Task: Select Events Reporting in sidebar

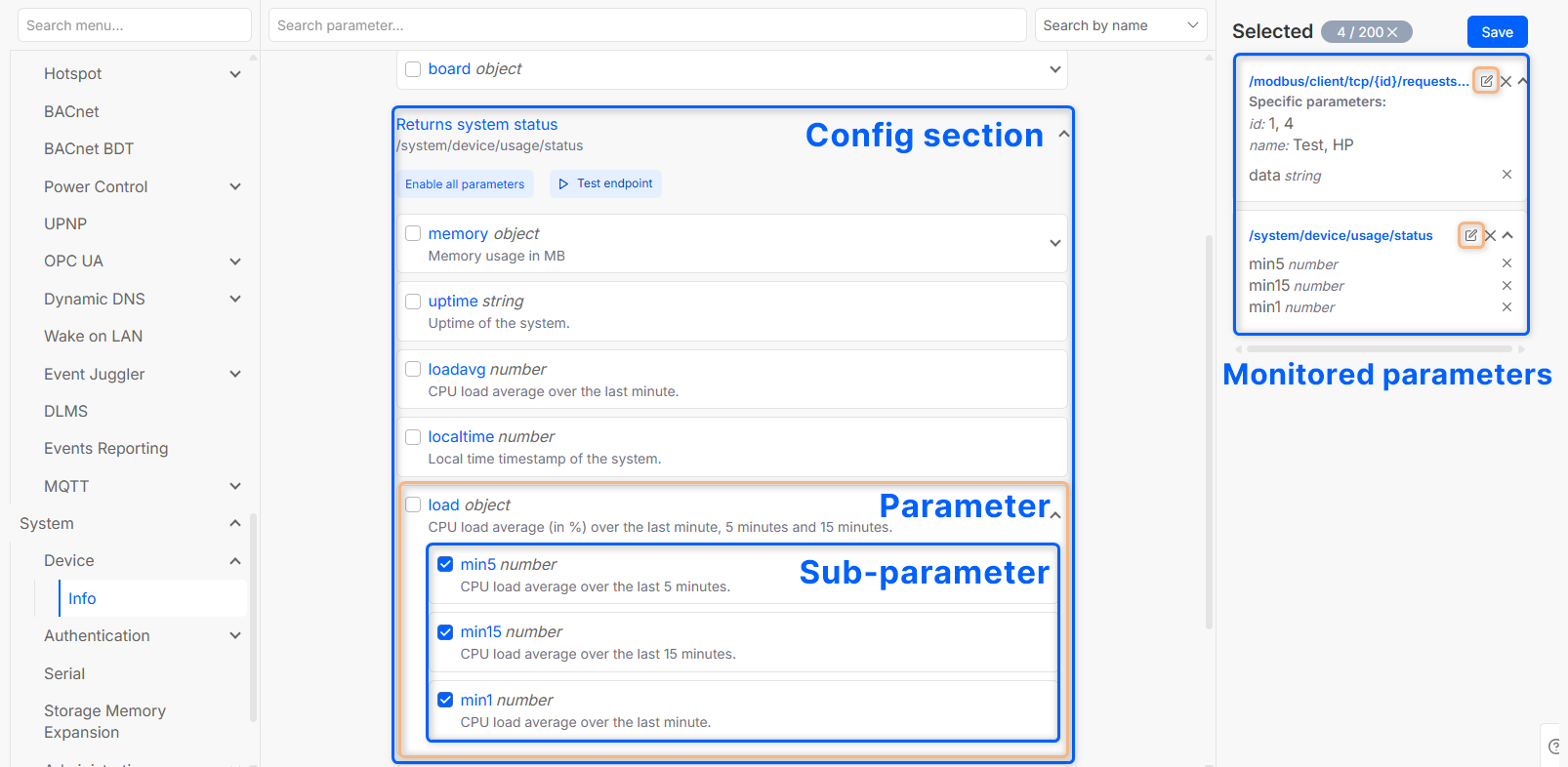Action: (105, 448)
